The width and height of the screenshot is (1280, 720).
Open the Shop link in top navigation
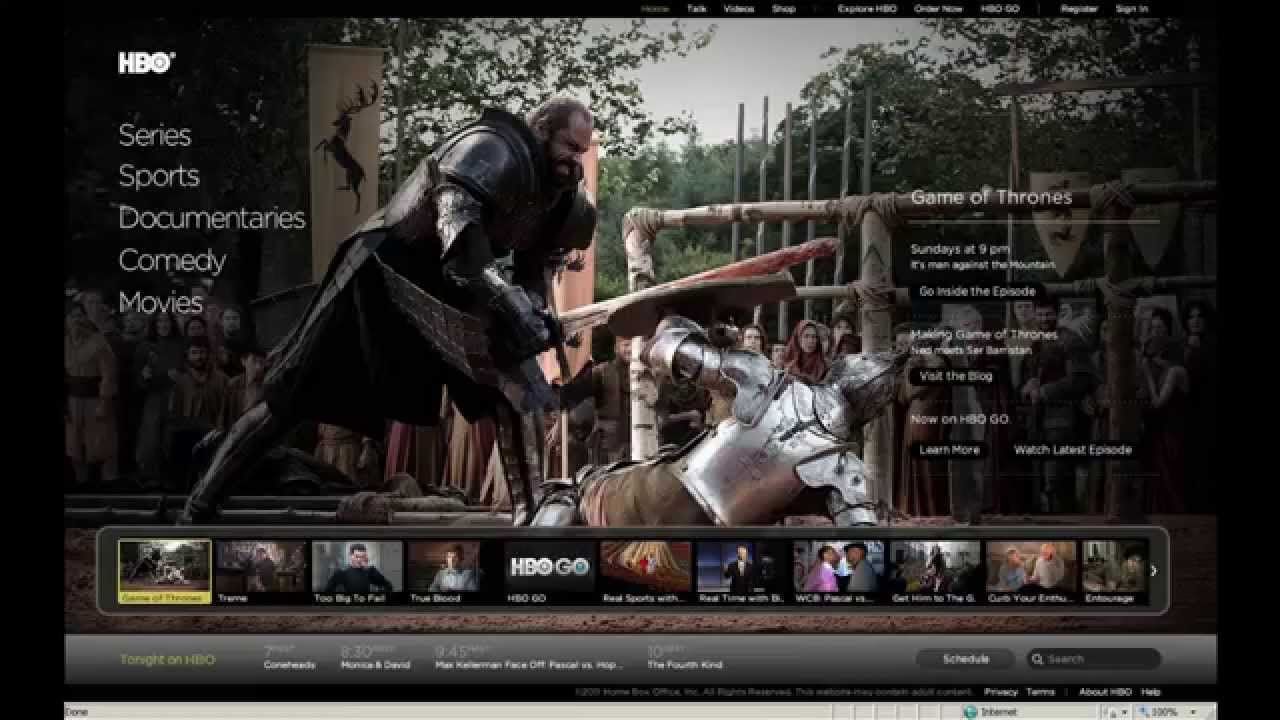pyautogui.click(x=784, y=9)
